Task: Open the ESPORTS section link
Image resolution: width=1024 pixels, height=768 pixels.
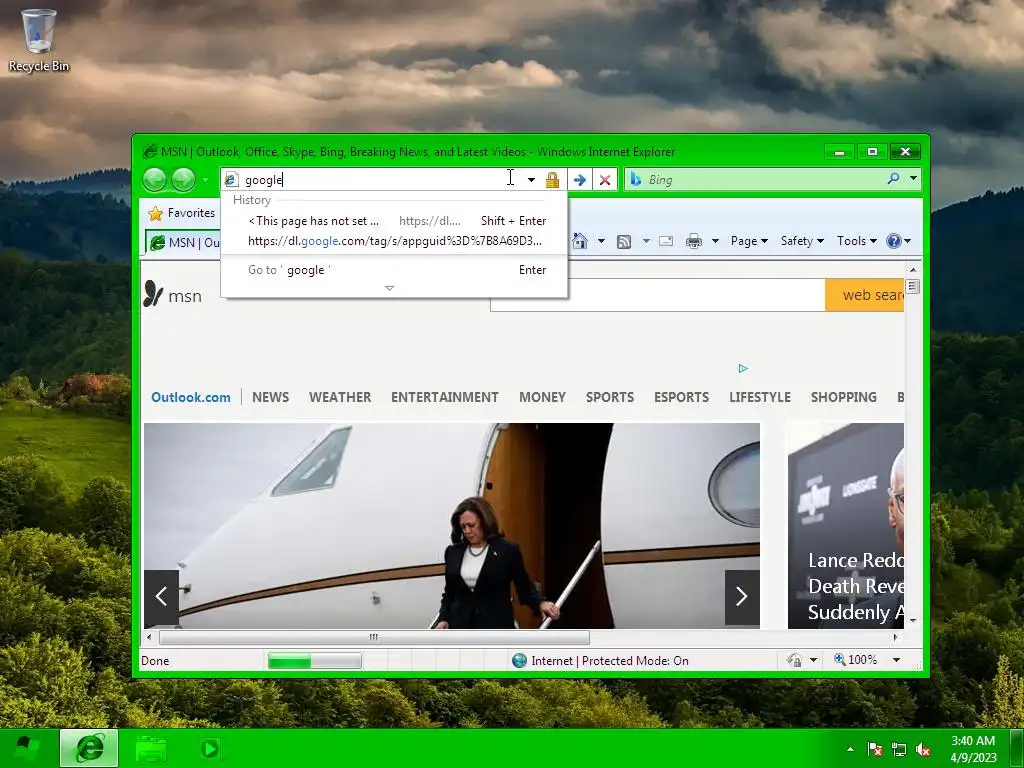Action: tap(681, 397)
